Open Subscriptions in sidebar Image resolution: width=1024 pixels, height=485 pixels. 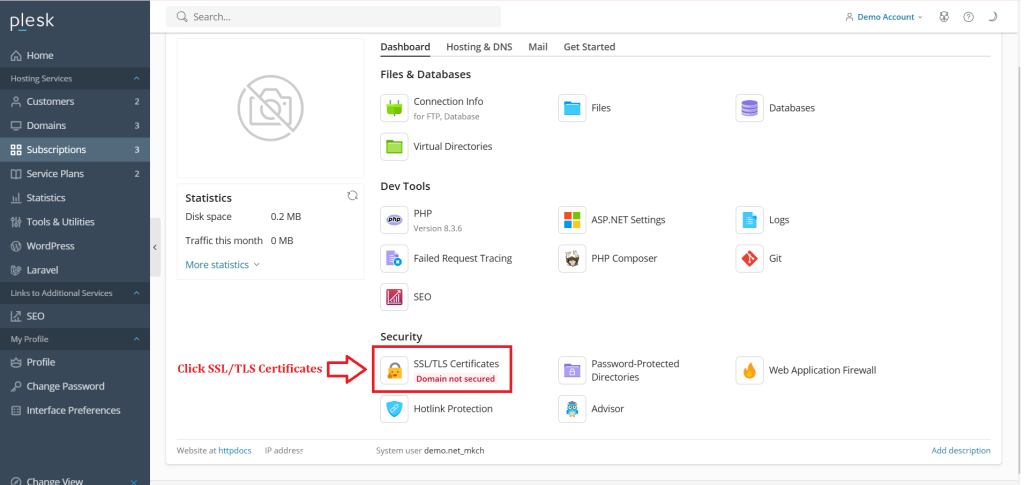coord(75,150)
